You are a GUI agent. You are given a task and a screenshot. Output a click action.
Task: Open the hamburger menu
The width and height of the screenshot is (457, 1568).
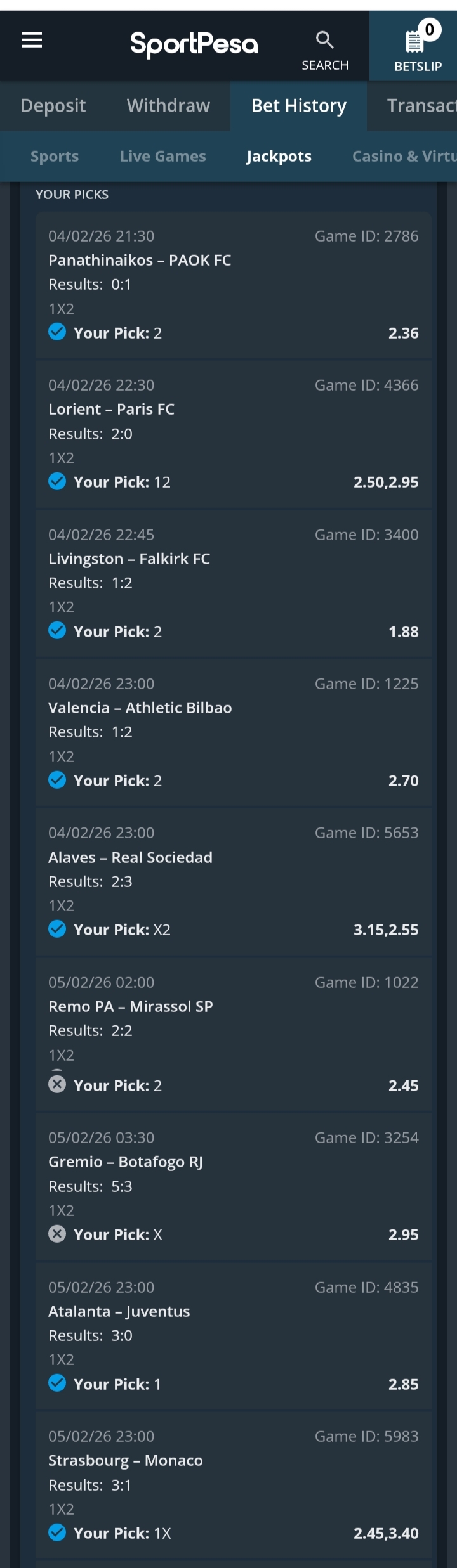click(32, 41)
